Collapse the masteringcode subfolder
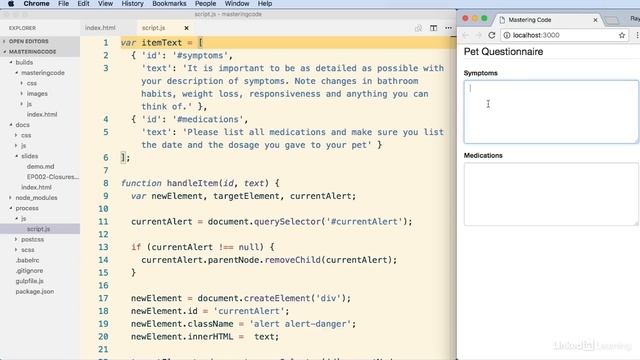The image size is (640, 360). [43, 73]
